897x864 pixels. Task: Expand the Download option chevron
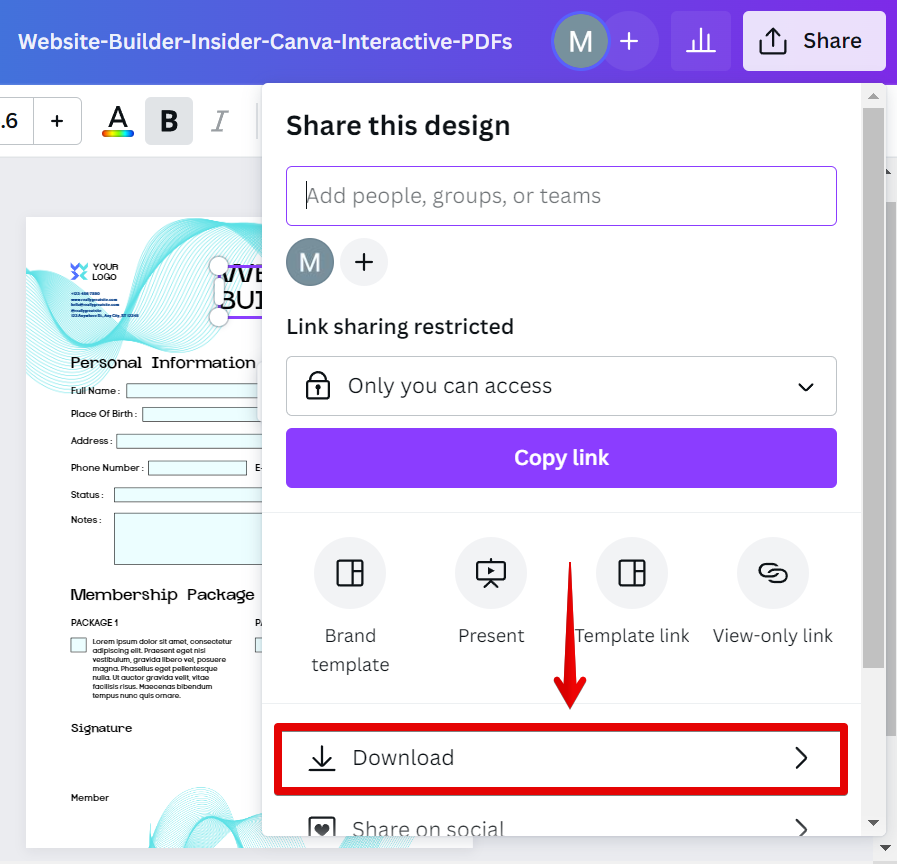800,758
